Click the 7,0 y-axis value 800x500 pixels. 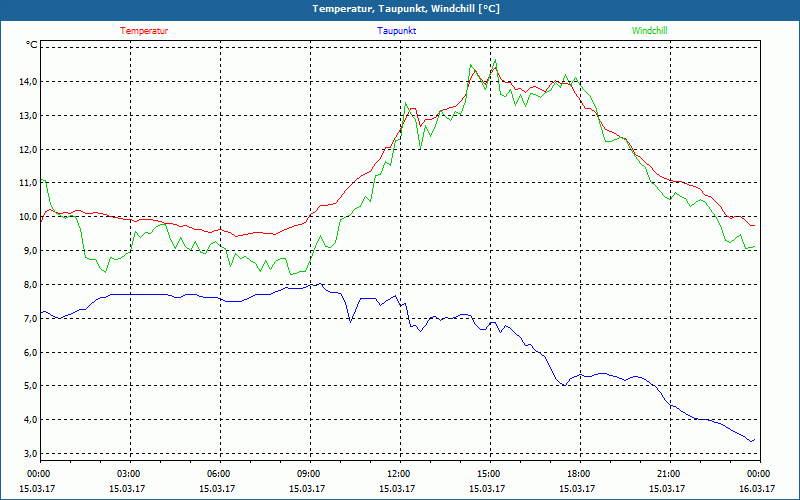click(x=31, y=318)
